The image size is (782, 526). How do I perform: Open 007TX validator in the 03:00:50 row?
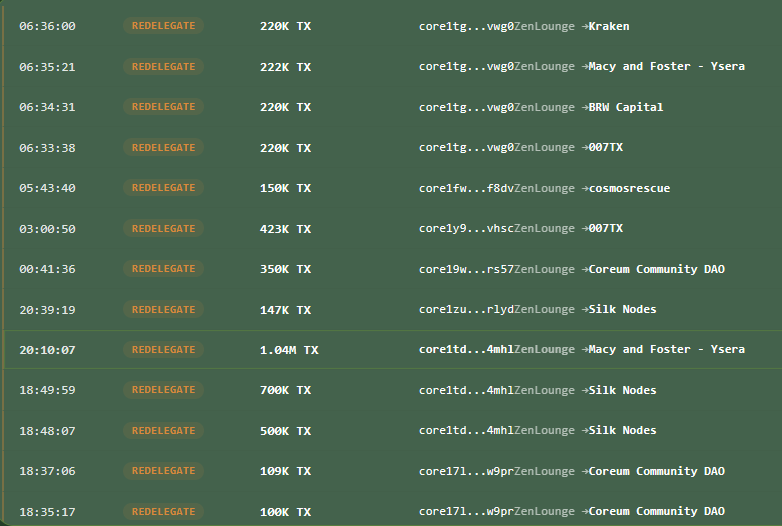pos(606,228)
